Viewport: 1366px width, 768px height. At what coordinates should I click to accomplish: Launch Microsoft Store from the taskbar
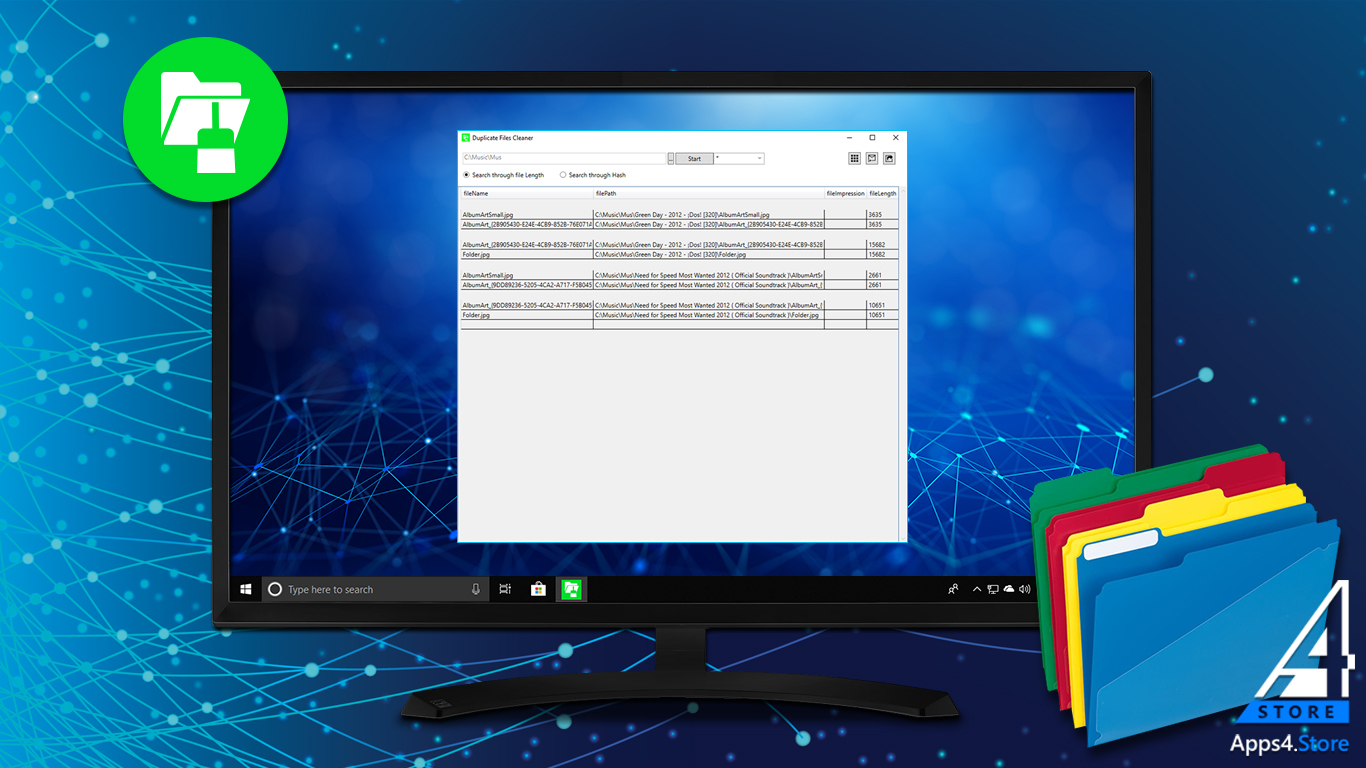(538, 589)
